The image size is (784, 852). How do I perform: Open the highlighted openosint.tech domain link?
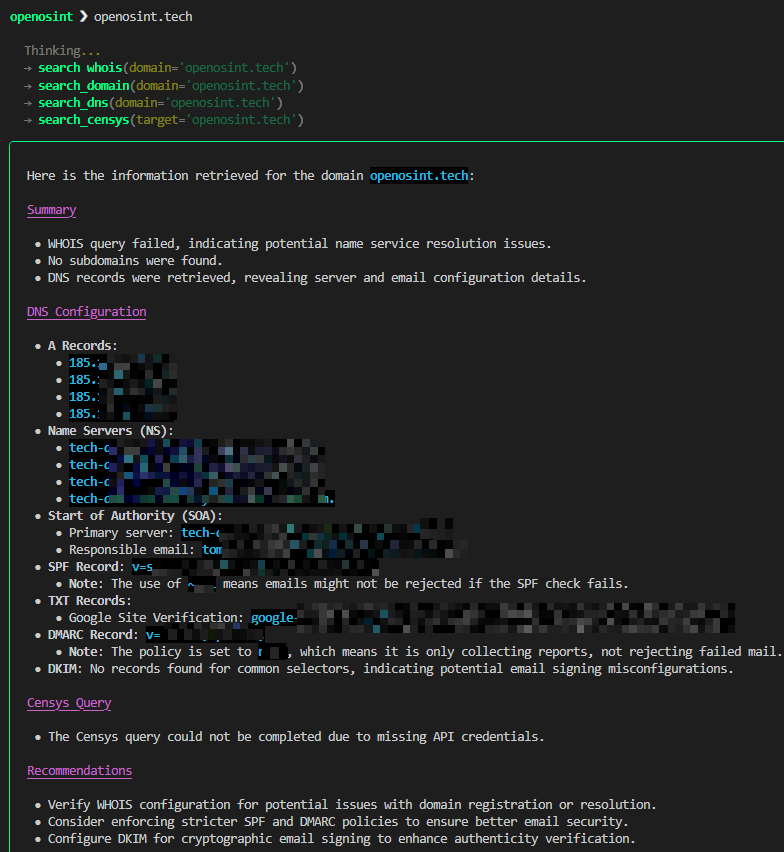(419, 176)
